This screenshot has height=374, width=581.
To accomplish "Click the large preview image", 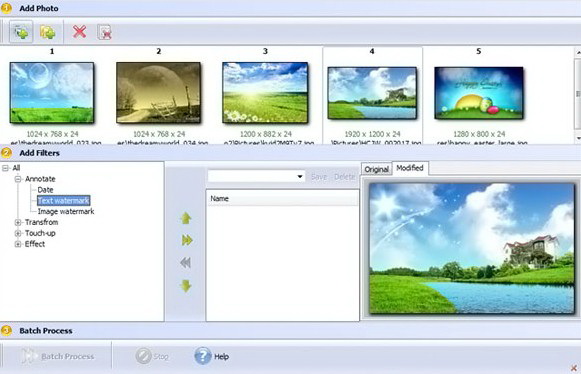I will point(472,248).
